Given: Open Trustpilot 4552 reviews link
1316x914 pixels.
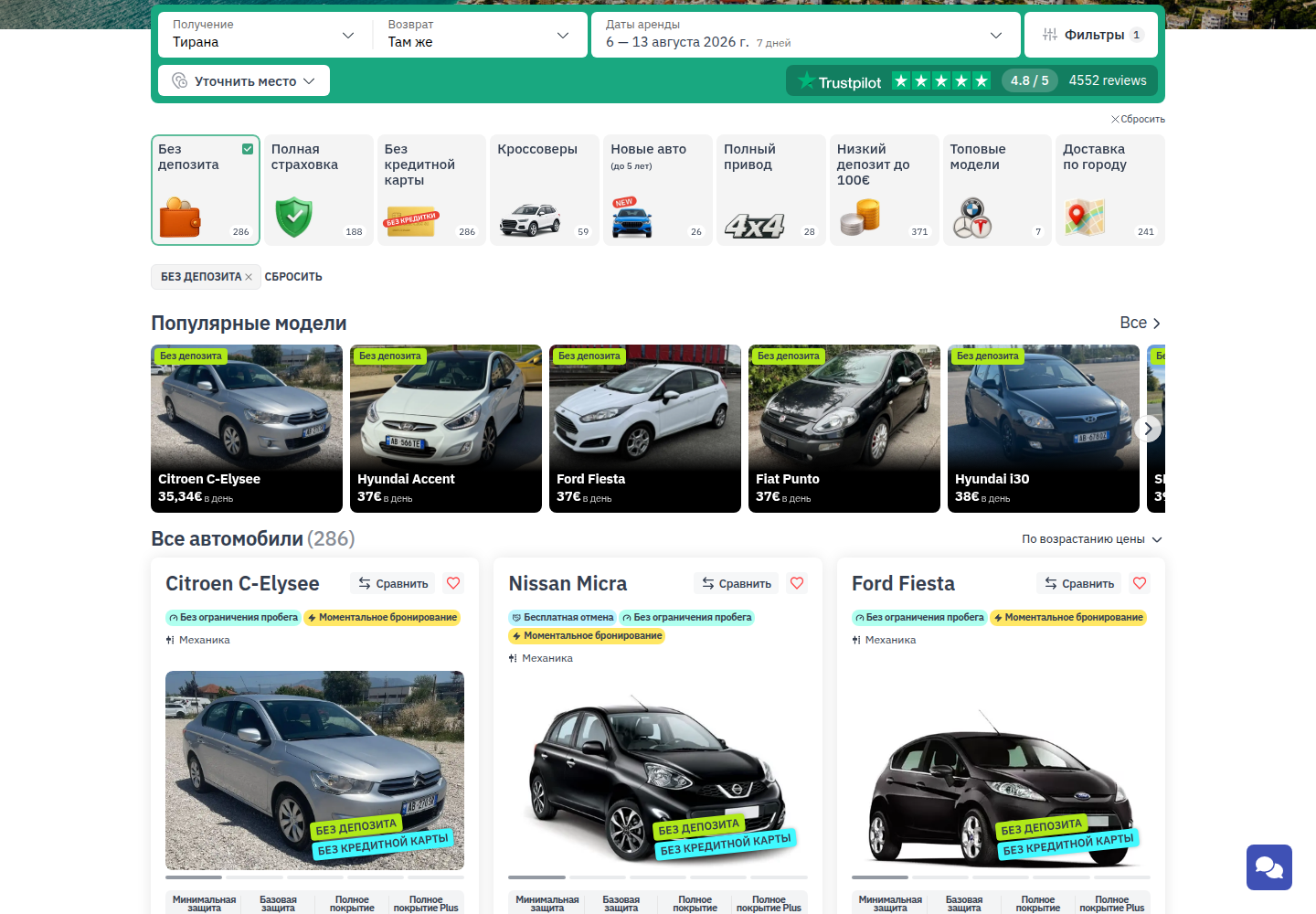Looking at the screenshot, I should tap(1108, 80).
